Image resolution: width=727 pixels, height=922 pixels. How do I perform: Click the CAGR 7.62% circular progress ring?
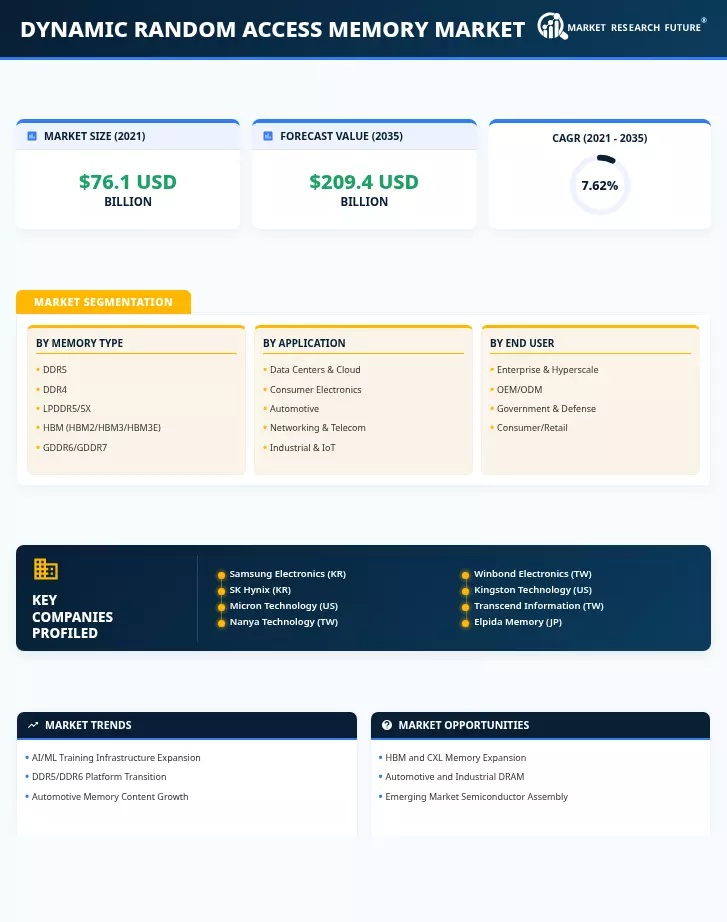(x=599, y=185)
